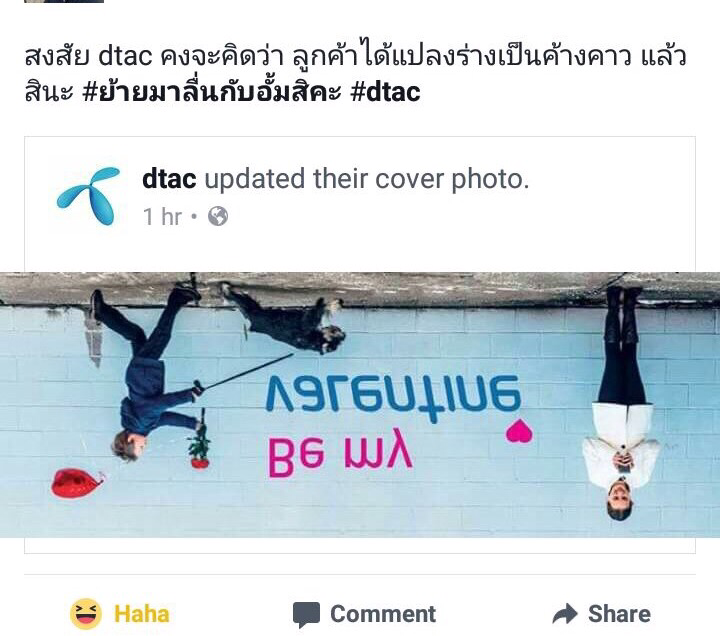Click the red balloon in cover photo
The height and width of the screenshot is (636, 720).
coord(77,483)
